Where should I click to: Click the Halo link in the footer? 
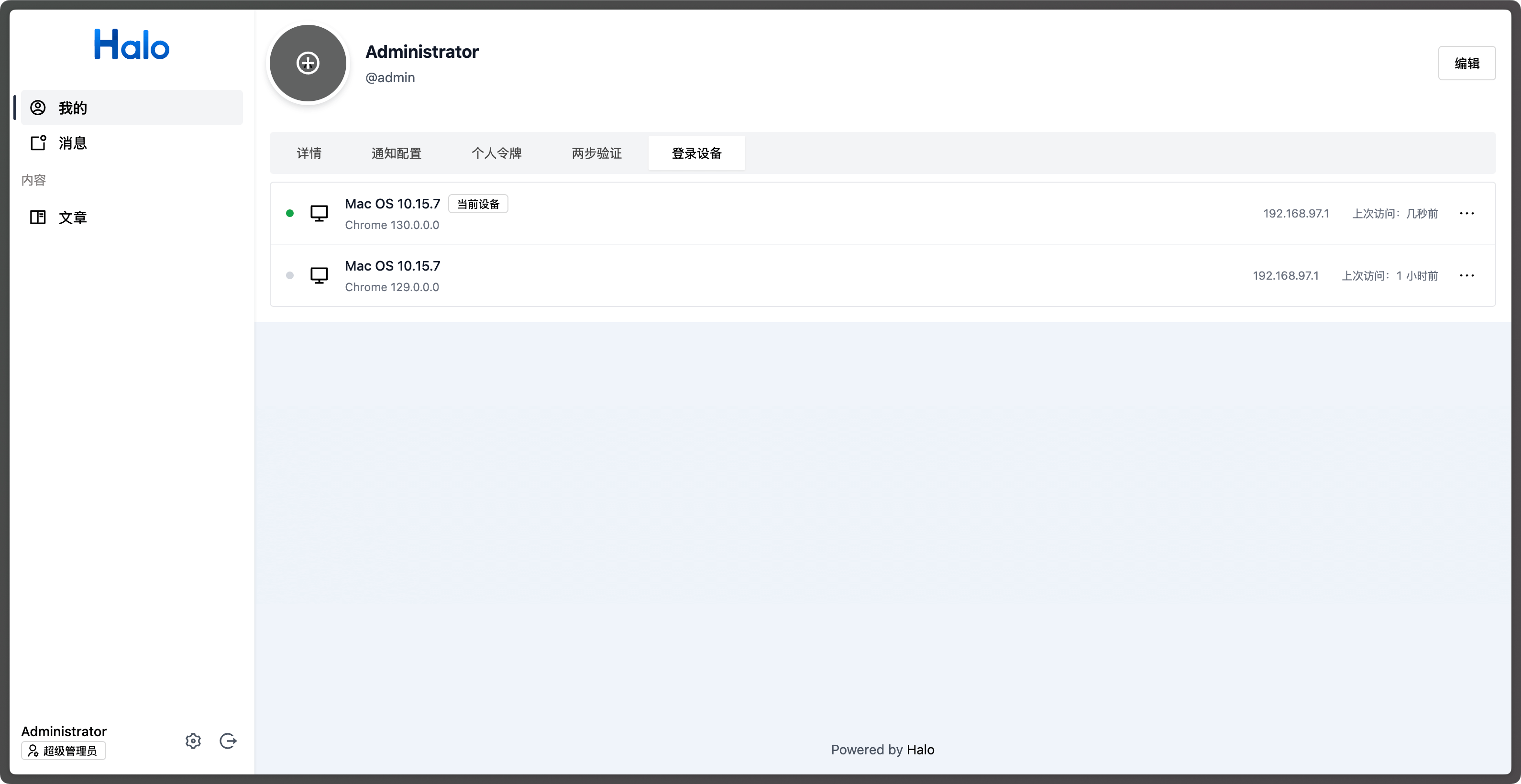coord(921,750)
